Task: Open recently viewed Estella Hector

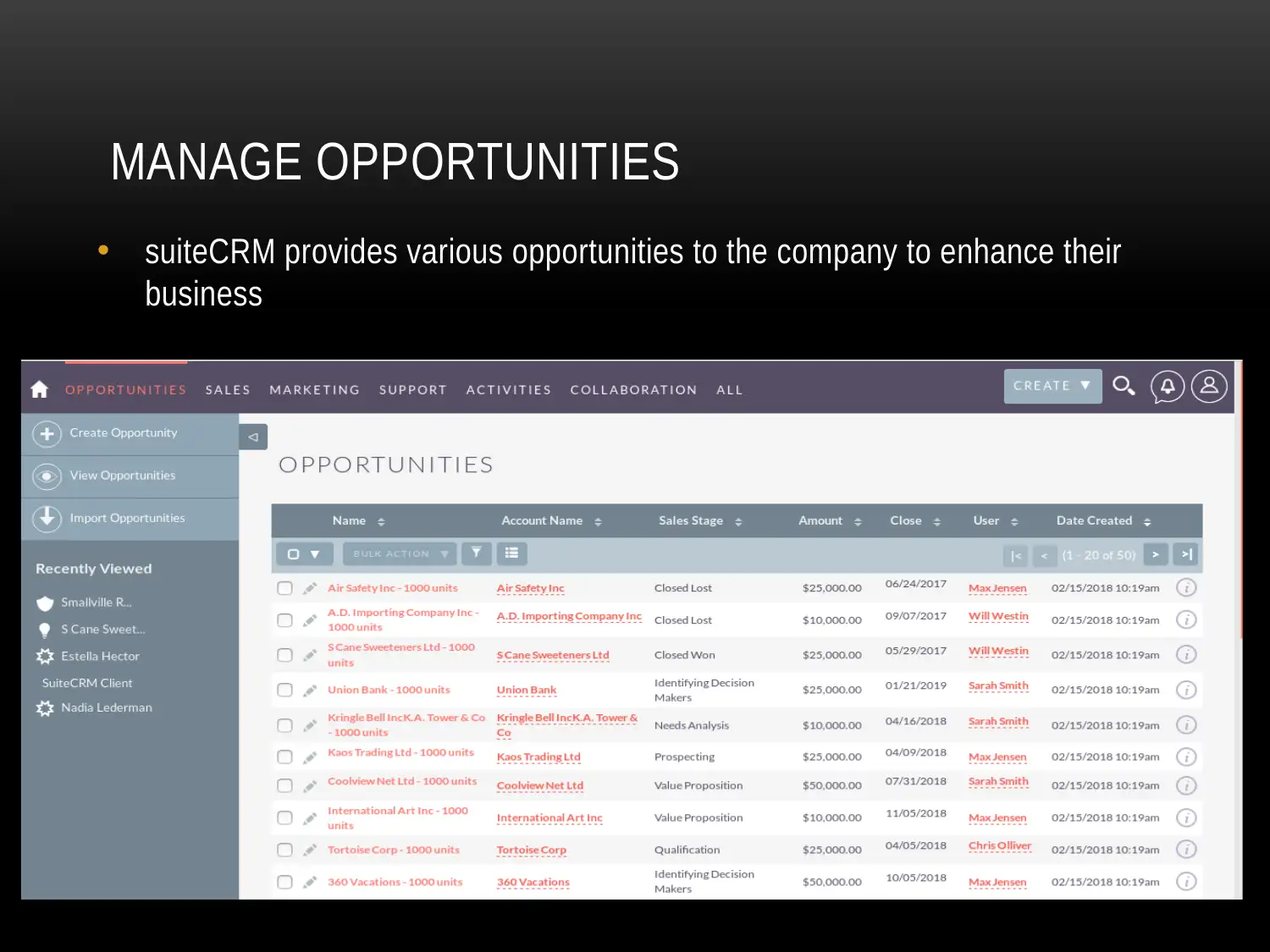Action: [100, 656]
